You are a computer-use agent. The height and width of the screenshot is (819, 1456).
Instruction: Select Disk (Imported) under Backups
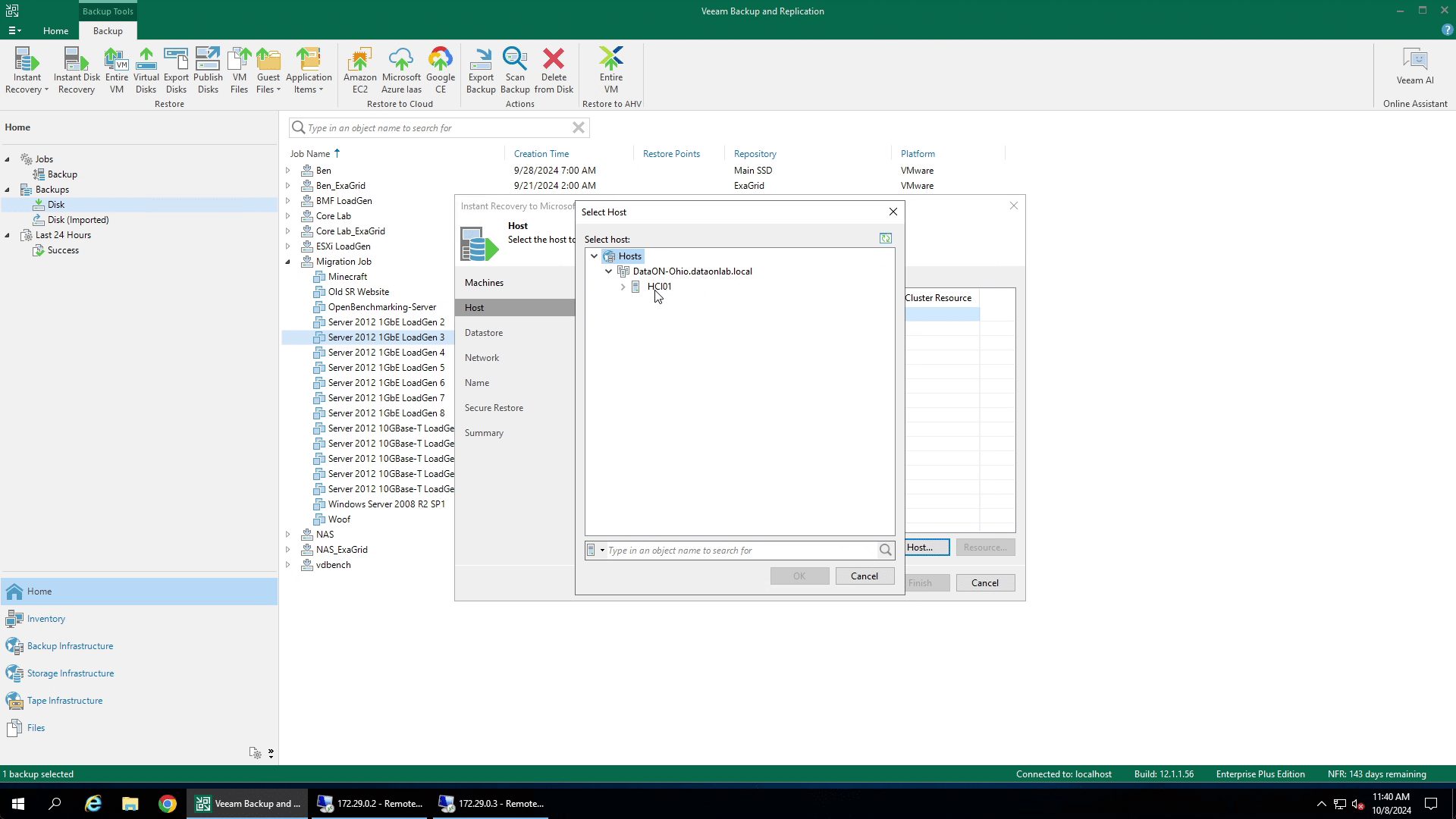pyautogui.click(x=78, y=220)
